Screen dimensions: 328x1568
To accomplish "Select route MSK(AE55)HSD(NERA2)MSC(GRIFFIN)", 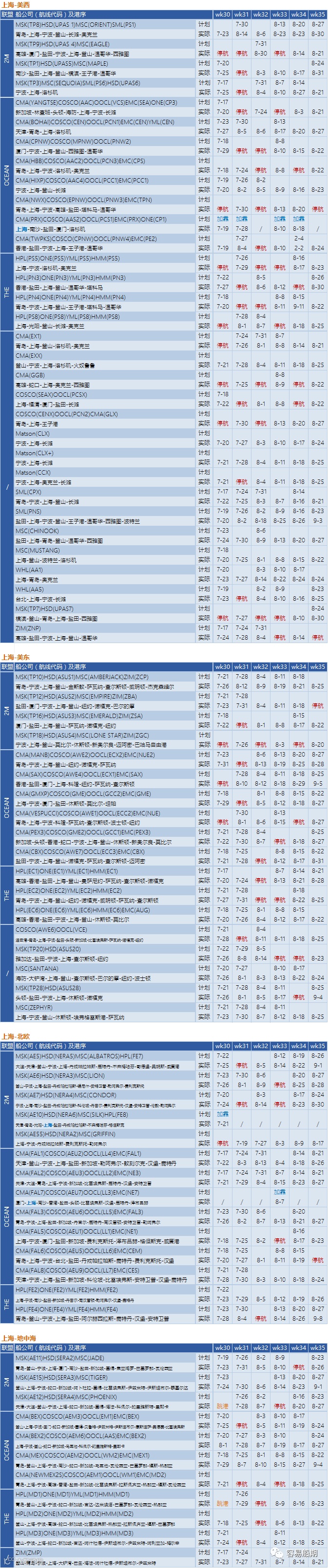I will pos(65,1134).
